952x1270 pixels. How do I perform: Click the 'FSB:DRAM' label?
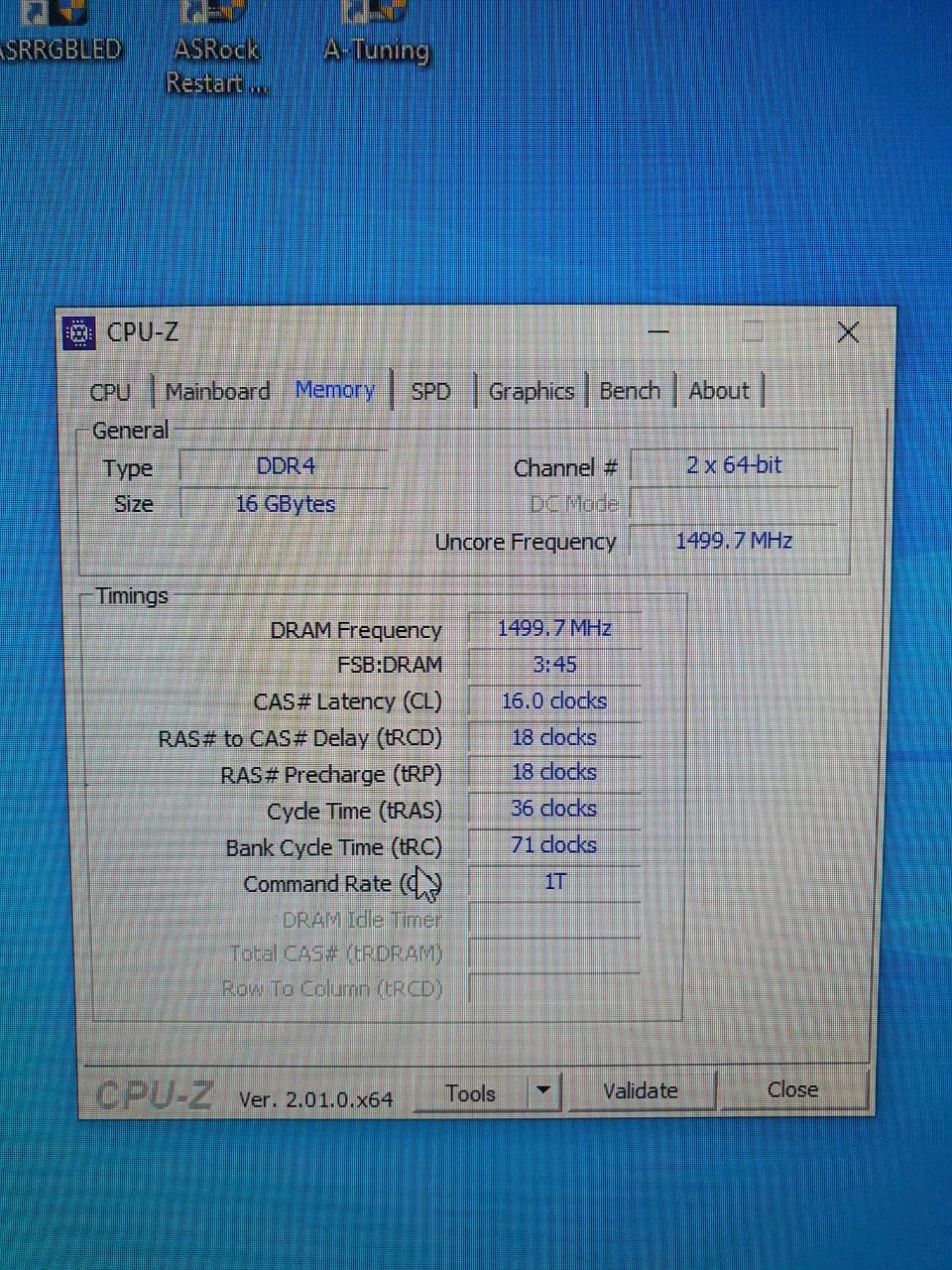390,665
